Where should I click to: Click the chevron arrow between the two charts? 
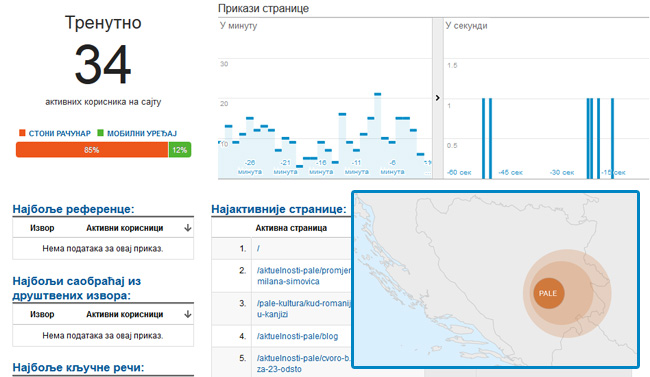tap(437, 98)
